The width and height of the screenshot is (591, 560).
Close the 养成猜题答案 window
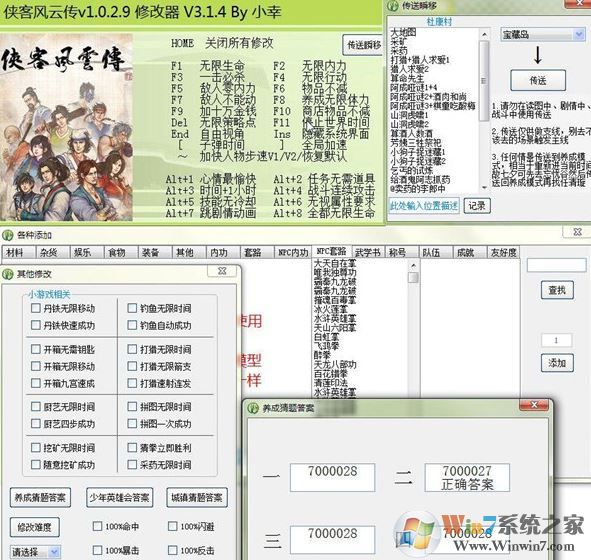[534, 405]
